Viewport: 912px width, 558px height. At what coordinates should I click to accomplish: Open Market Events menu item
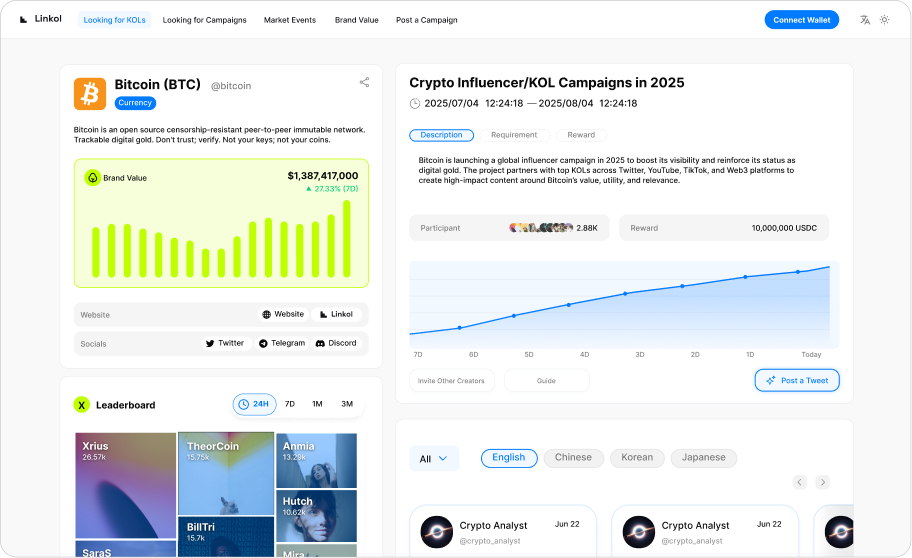pyautogui.click(x=290, y=20)
